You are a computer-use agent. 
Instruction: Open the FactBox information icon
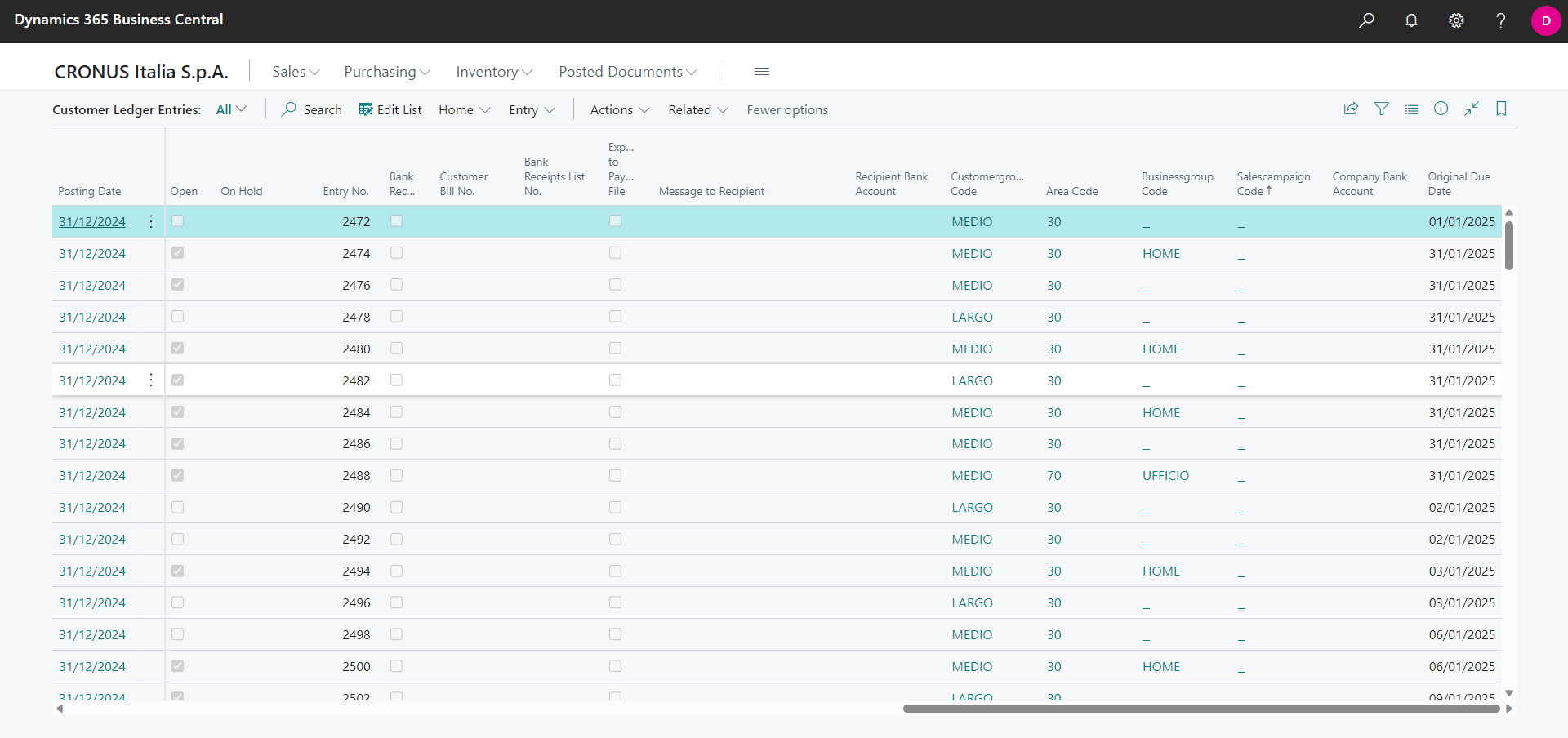[1441, 109]
